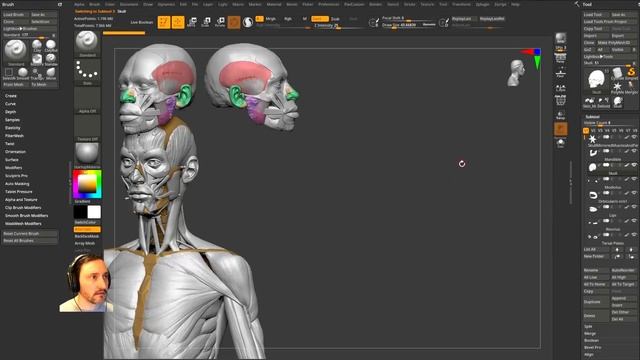Select the SimpleBrush tool icon

(x=631, y=73)
